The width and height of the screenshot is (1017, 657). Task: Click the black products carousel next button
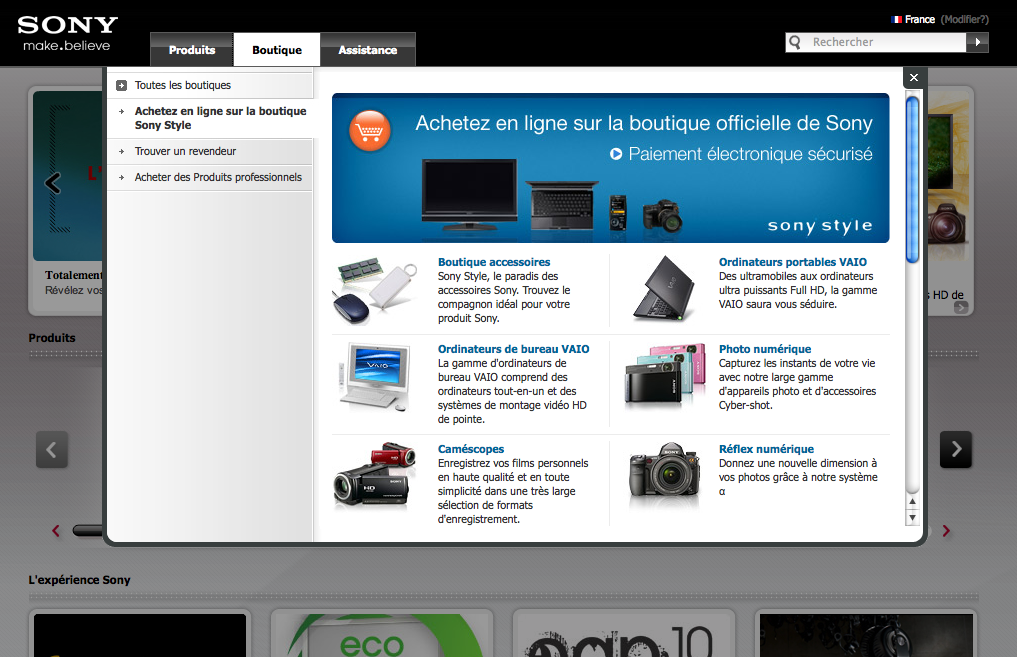(x=956, y=449)
